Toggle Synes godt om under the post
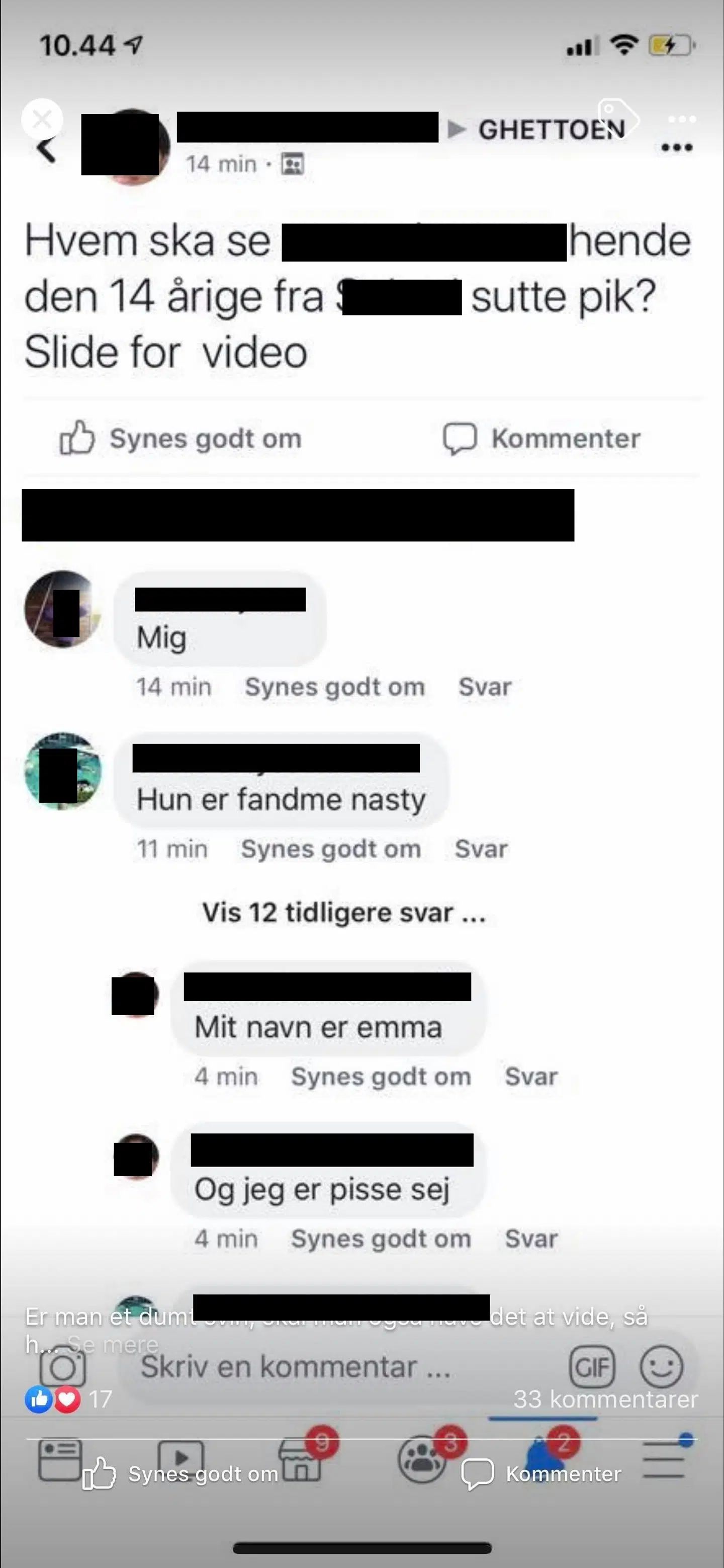This screenshot has height=1568, width=724. (x=180, y=438)
